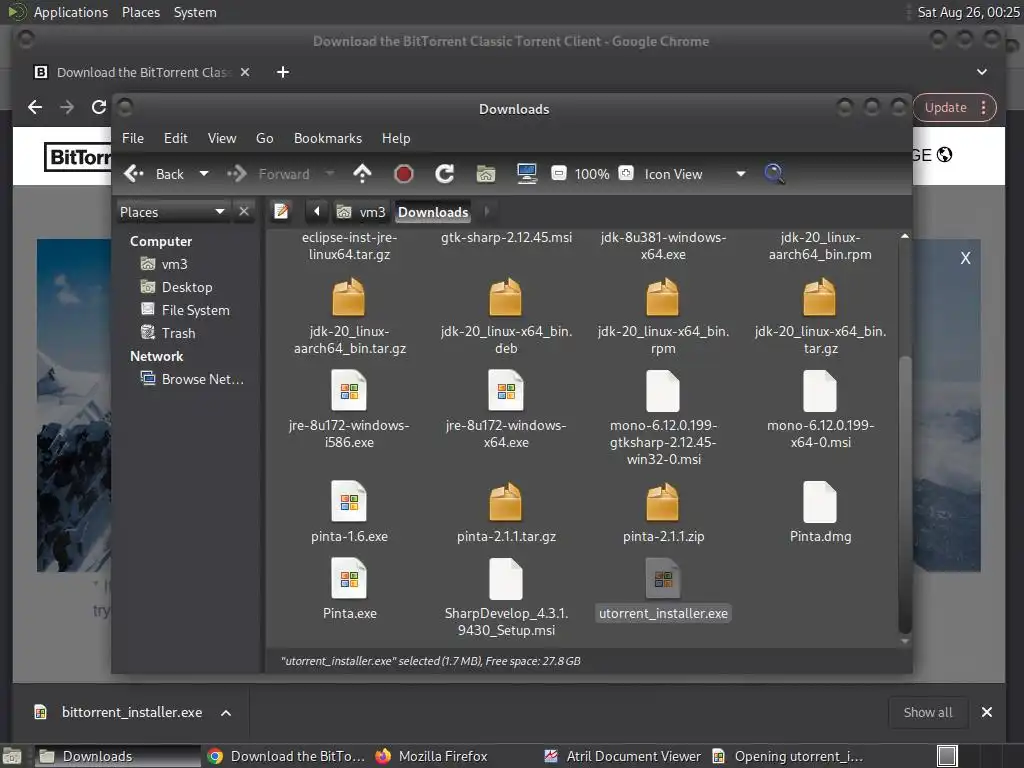Click the utorrent_installer.exe file icon
The height and width of the screenshot is (768, 1024).
point(662,579)
